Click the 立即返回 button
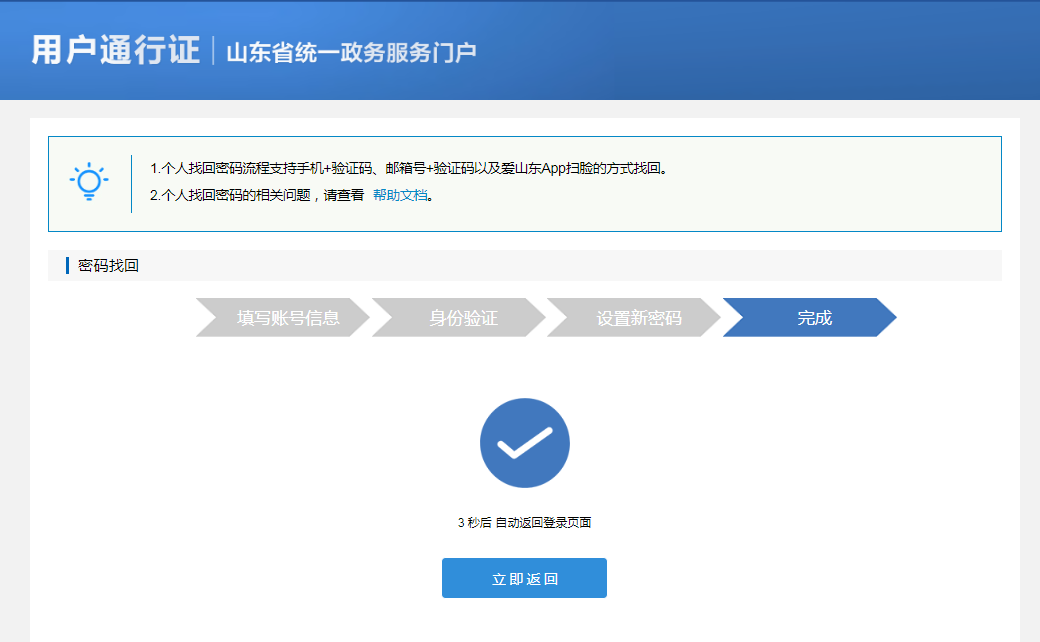Screen dimensions: 1040x642 pos(524,577)
